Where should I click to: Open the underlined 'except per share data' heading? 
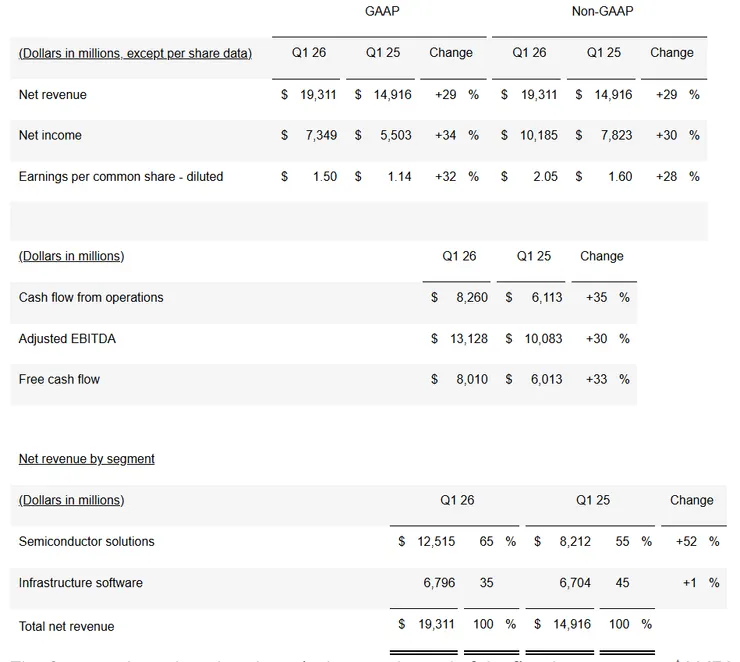[x=135, y=53]
